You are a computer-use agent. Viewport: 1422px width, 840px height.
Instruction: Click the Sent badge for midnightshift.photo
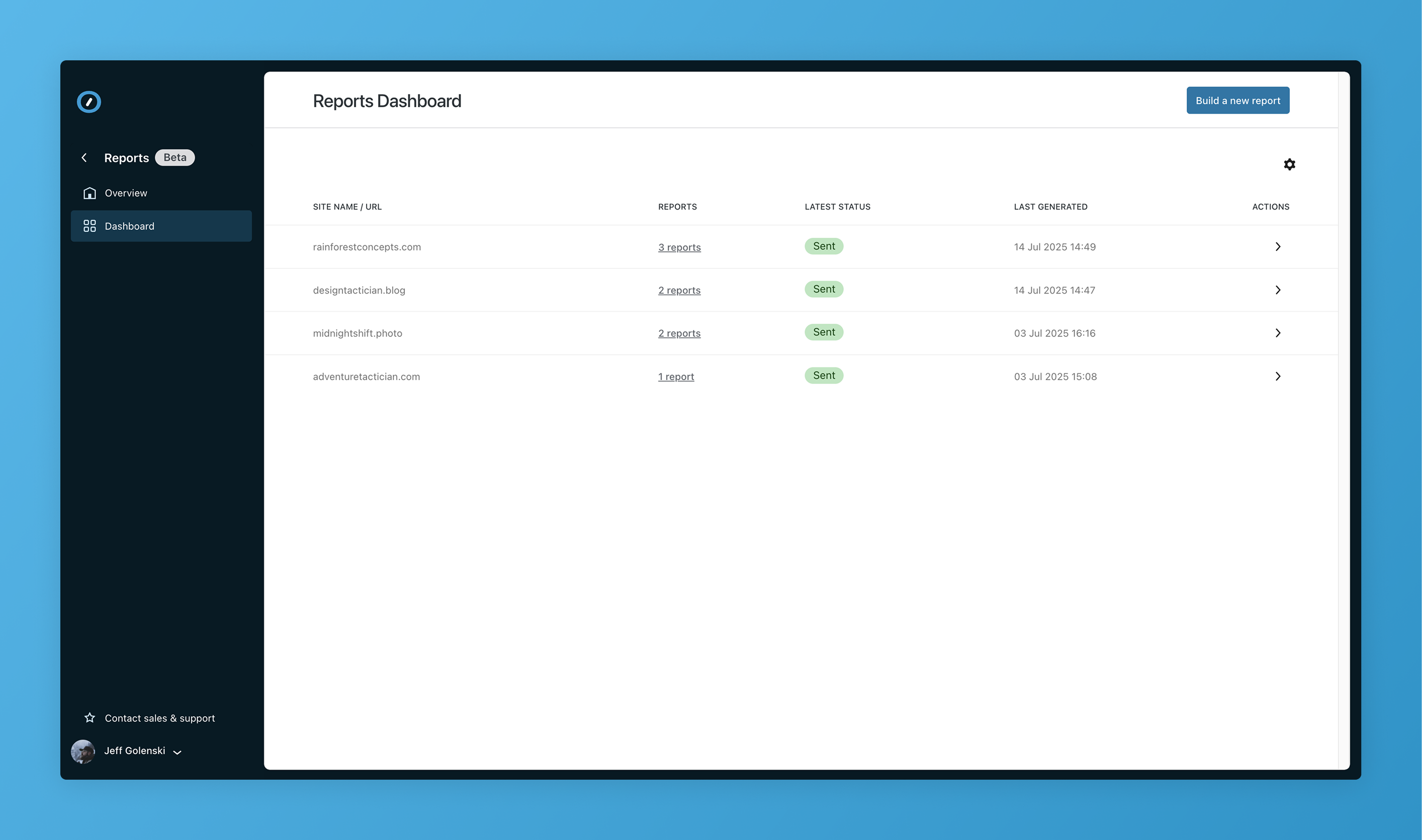coord(824,332)
